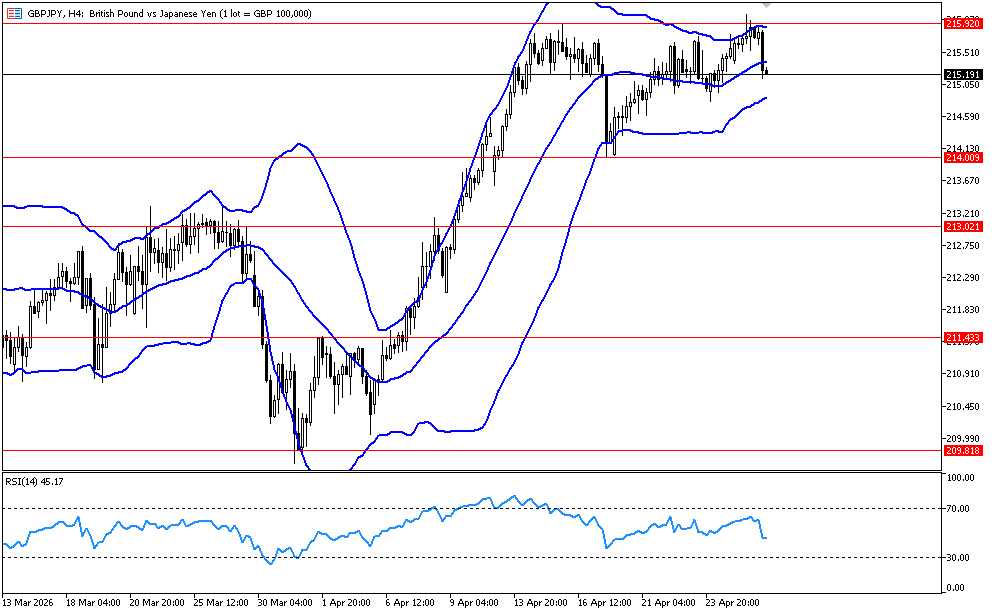Click the chart icon beside GBPJPY title

tap(13, 13)
